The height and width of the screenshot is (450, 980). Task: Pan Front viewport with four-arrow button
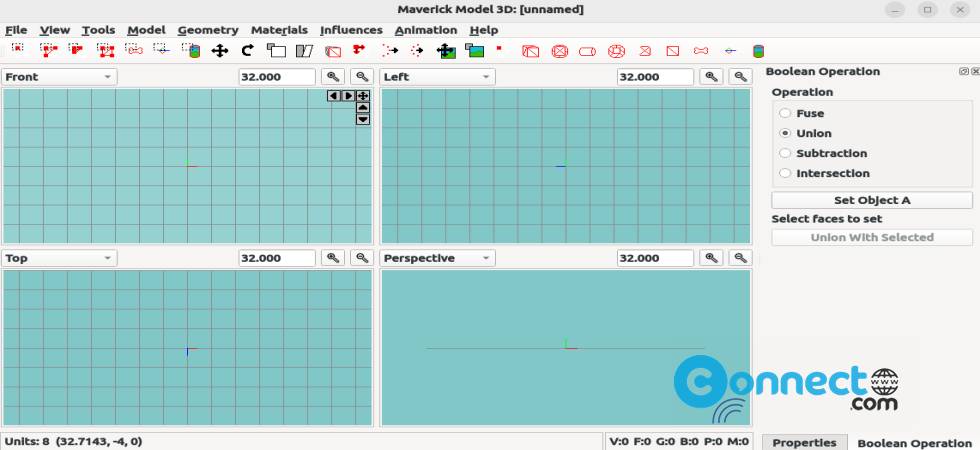363,96
